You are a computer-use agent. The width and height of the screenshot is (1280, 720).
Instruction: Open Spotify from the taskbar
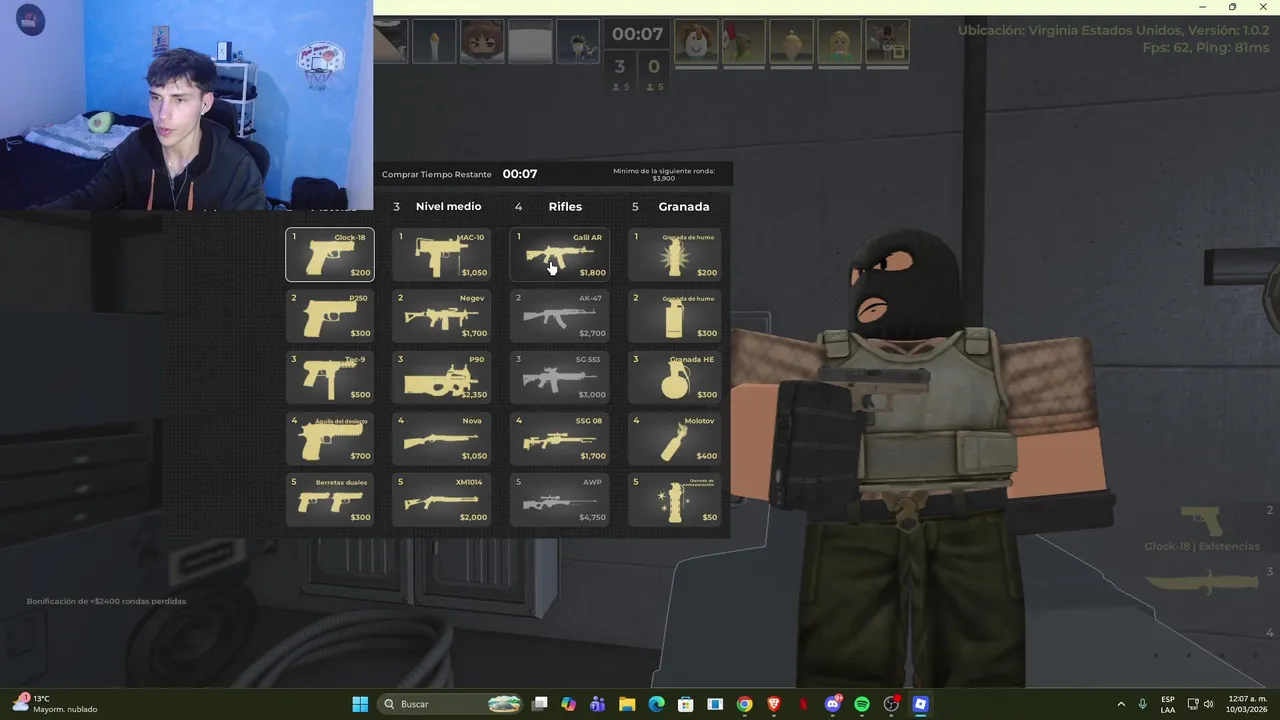[x=862, y=704]
